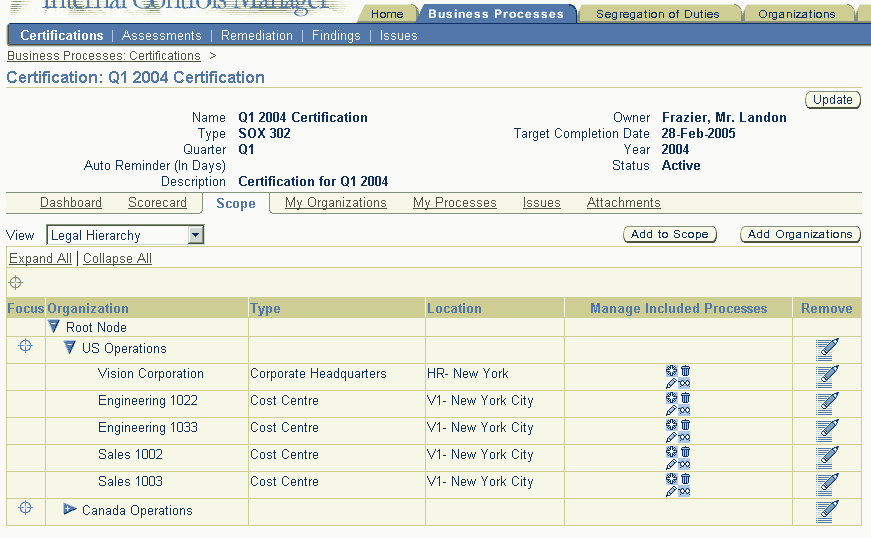Image resolution: width=871 pixels, height=538 pixels.
Task: Focus on US Operations using crosshair icon
Action: click(25, 346)
